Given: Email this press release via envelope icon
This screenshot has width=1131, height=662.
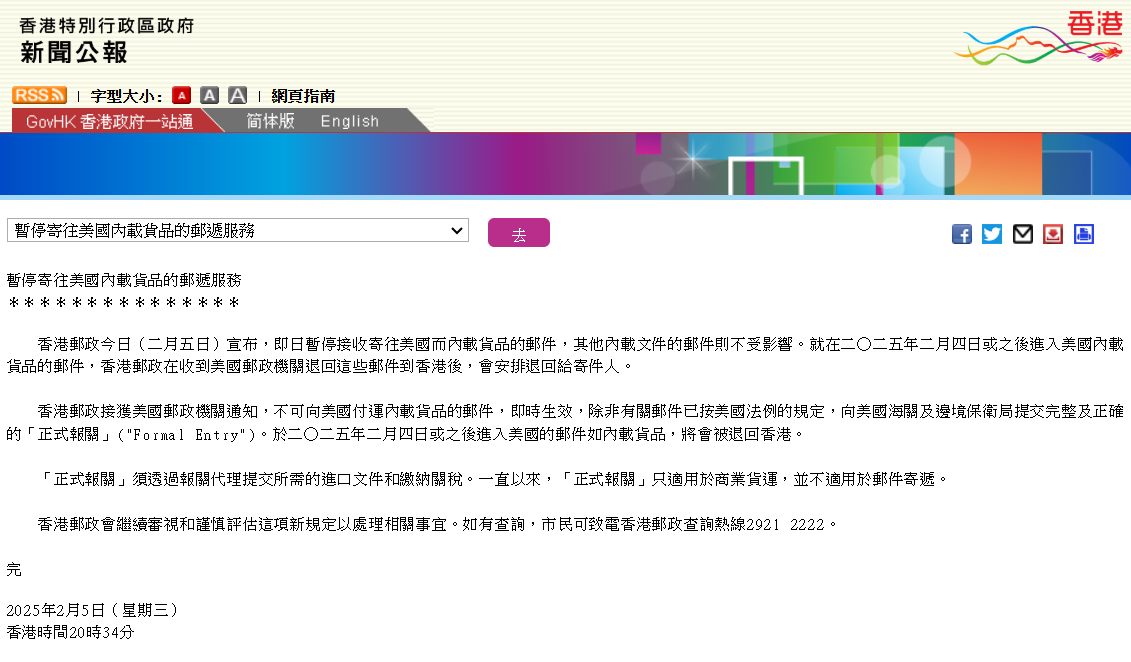Looking at the screenshot, I should pos(1022,234).
